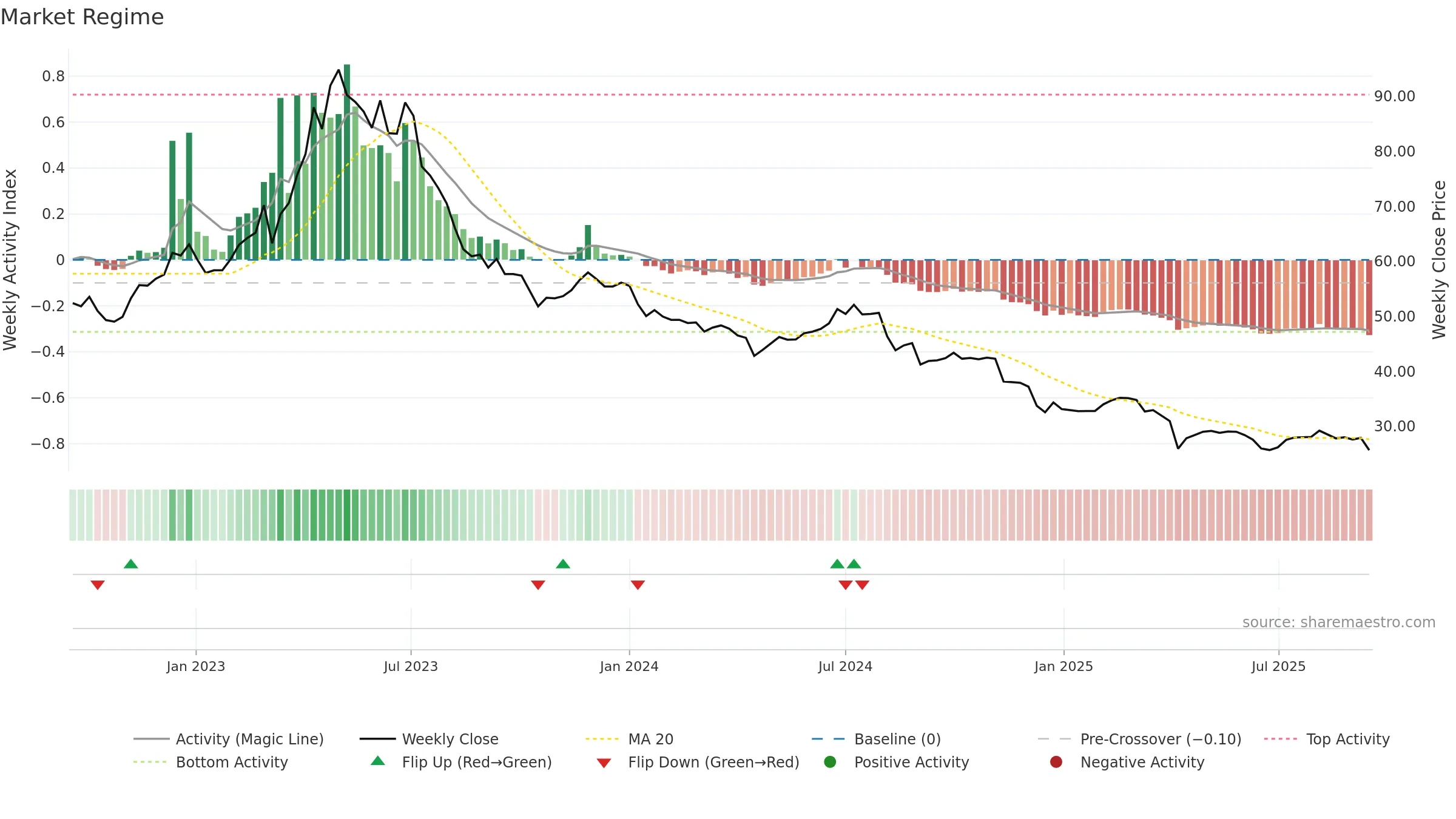Viewport: 1456px width, 819px height.
Task: Toggle Weekly Close legend entry
Action: 429,739
